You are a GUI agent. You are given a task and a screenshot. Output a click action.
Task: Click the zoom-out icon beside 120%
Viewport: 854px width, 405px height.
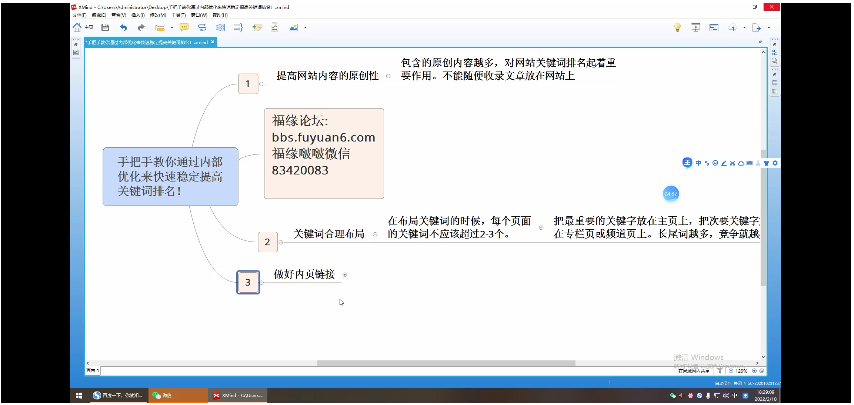click(x=731, y=371)
